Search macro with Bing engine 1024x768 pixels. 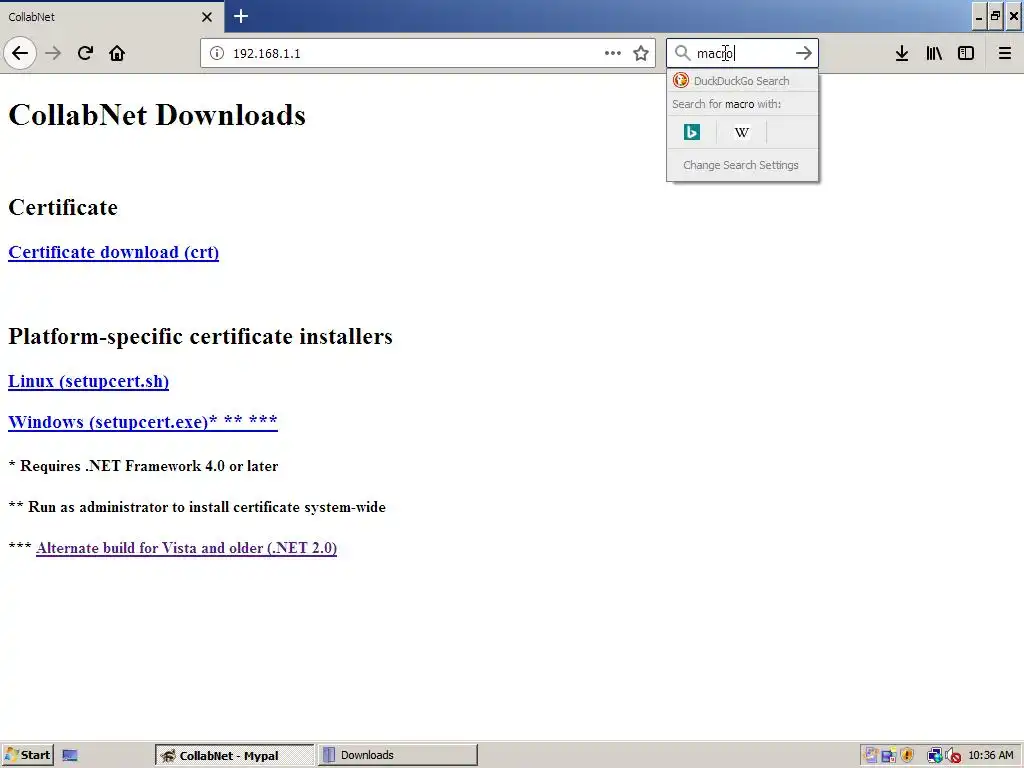692,133
